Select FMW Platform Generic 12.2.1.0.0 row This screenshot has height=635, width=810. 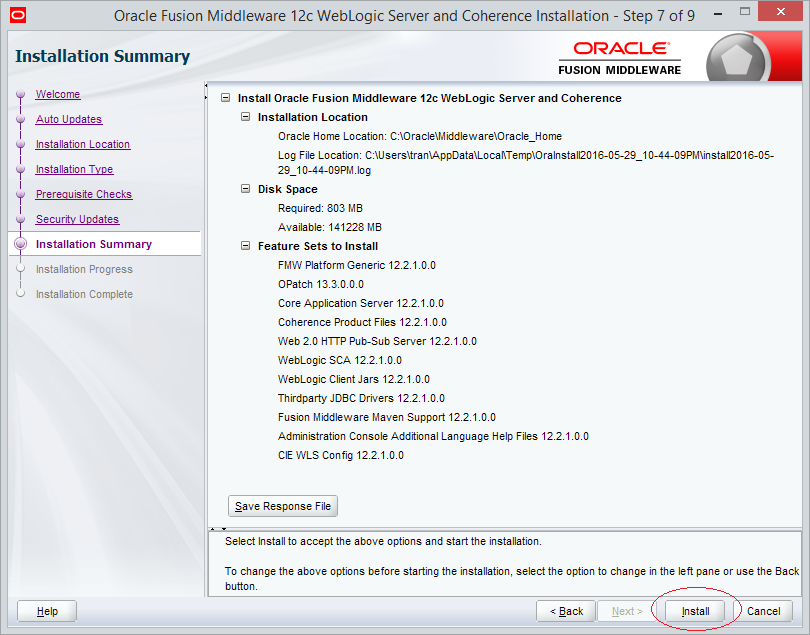coord(357,265)
